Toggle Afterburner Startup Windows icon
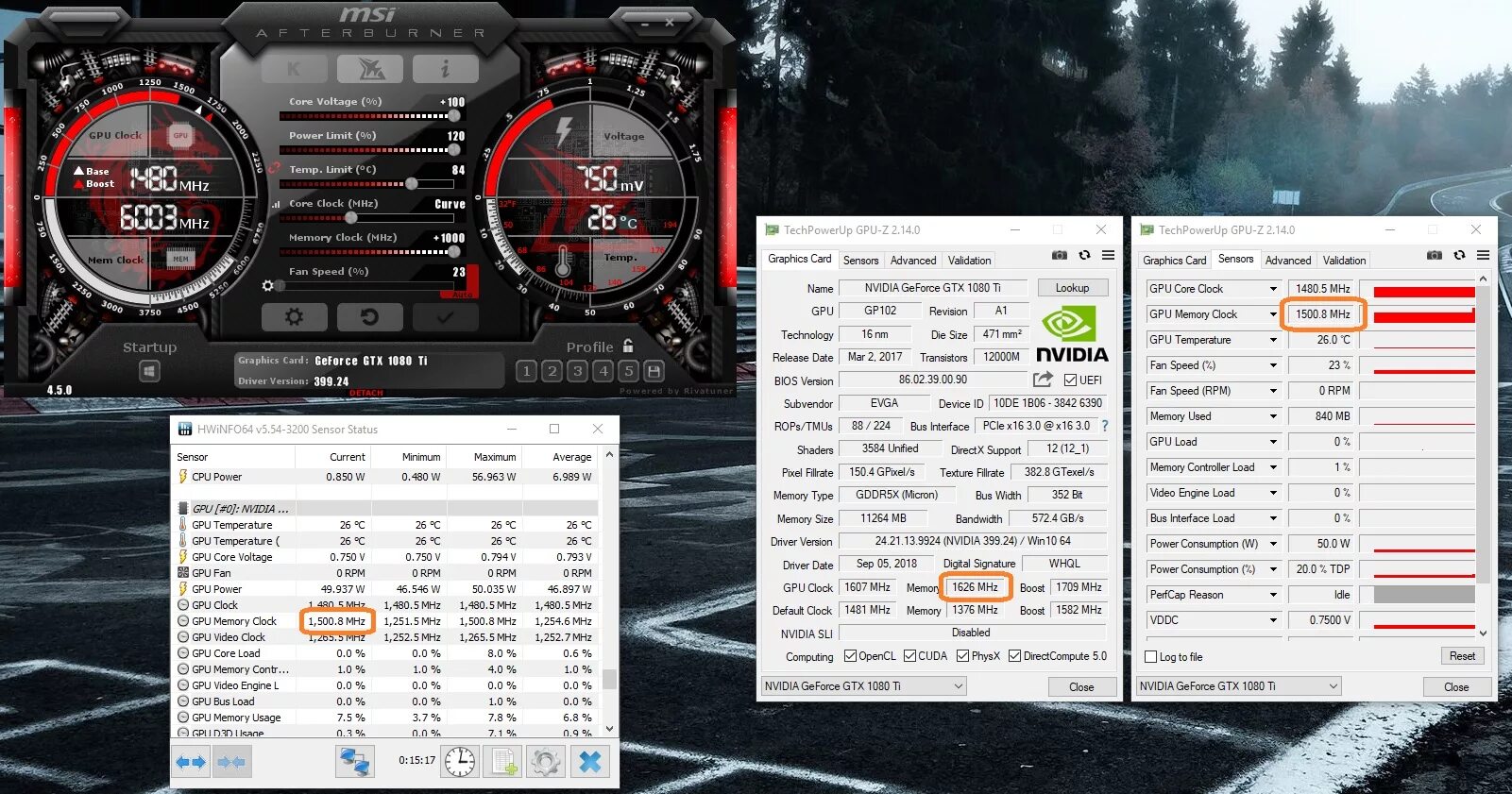 149,372
